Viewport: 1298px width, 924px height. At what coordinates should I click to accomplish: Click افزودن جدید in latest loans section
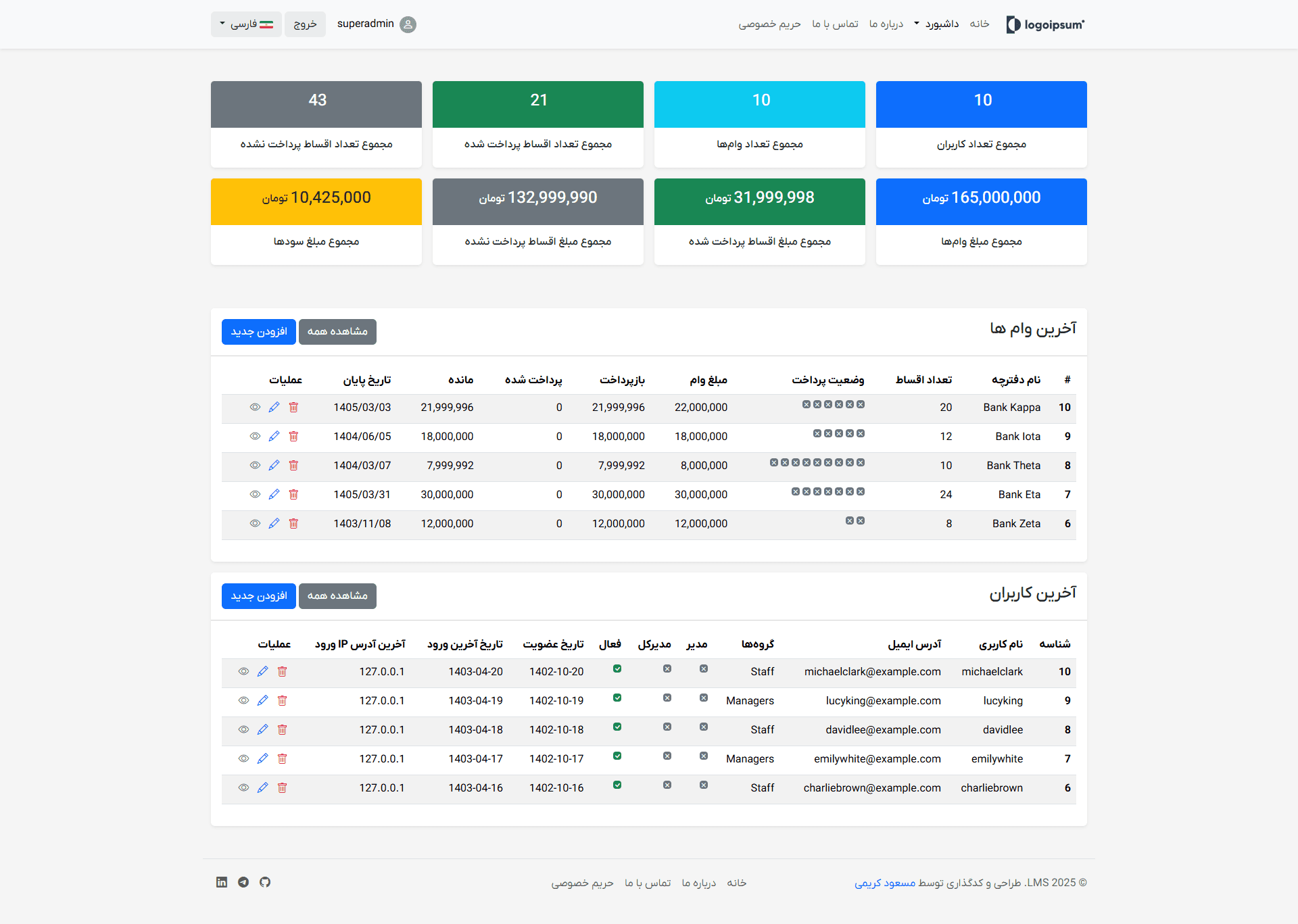(x=259, y=332)
